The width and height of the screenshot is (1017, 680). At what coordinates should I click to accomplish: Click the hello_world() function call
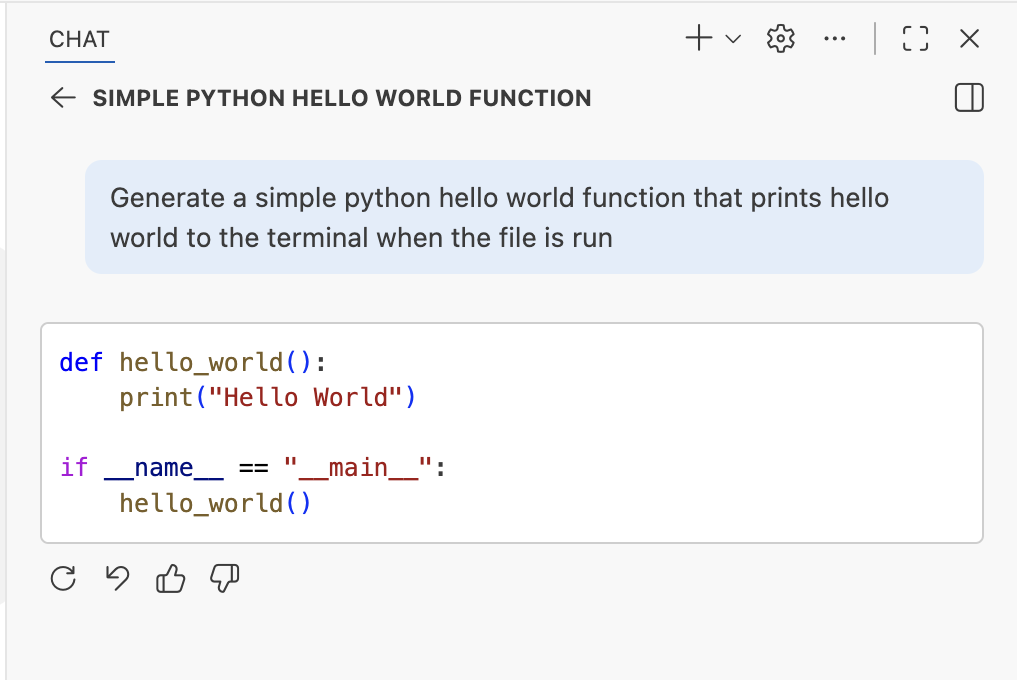[x=213, y=503]
